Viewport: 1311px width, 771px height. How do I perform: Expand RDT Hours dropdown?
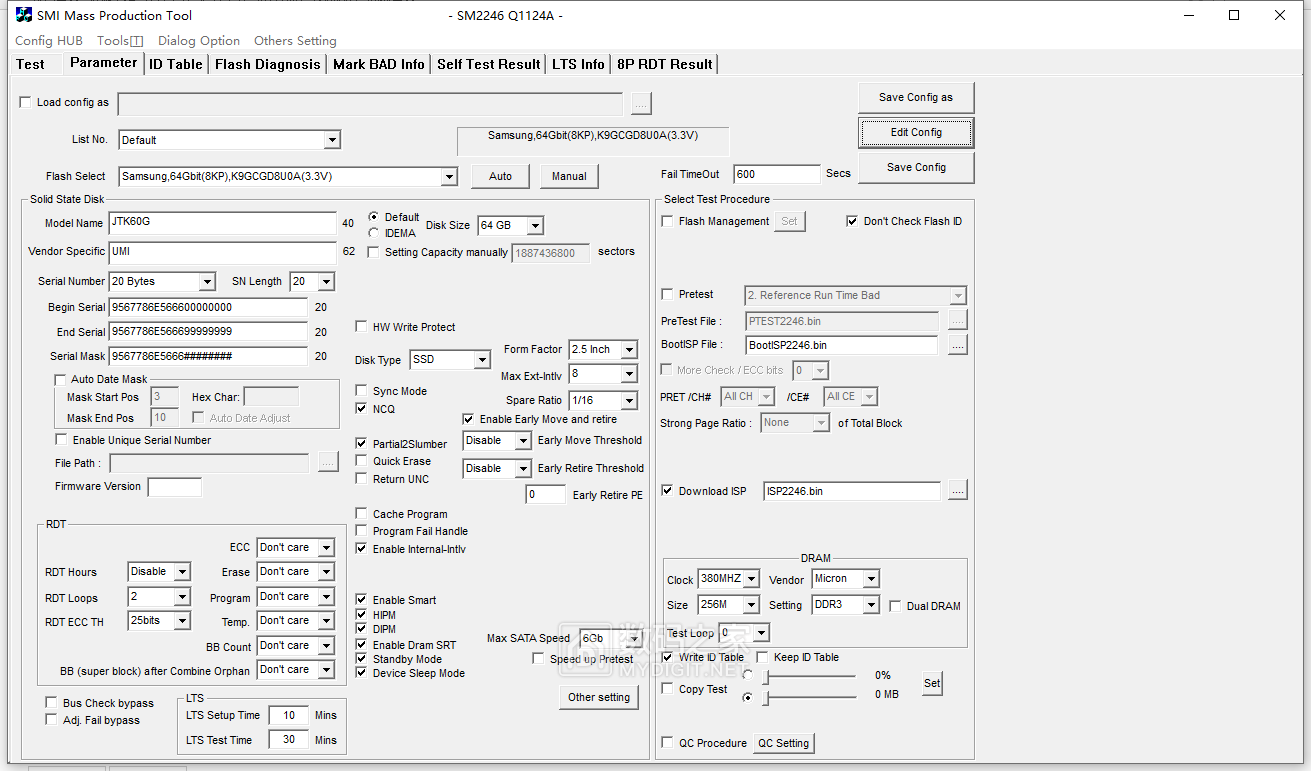click(x=182, y=572)
